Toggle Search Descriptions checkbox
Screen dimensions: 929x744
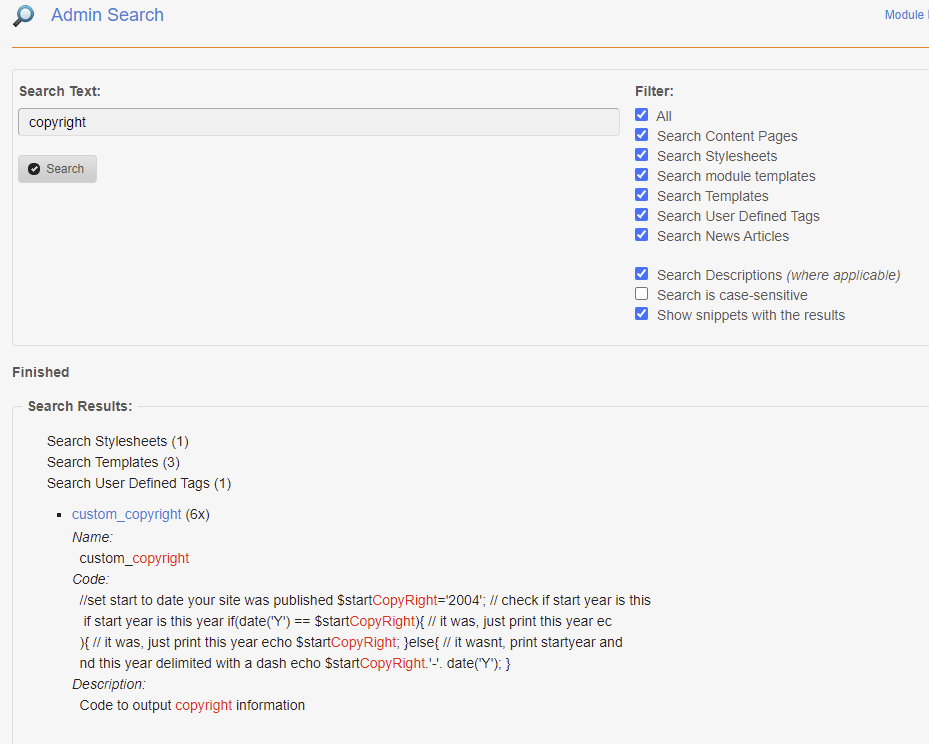tap(642, 274)
